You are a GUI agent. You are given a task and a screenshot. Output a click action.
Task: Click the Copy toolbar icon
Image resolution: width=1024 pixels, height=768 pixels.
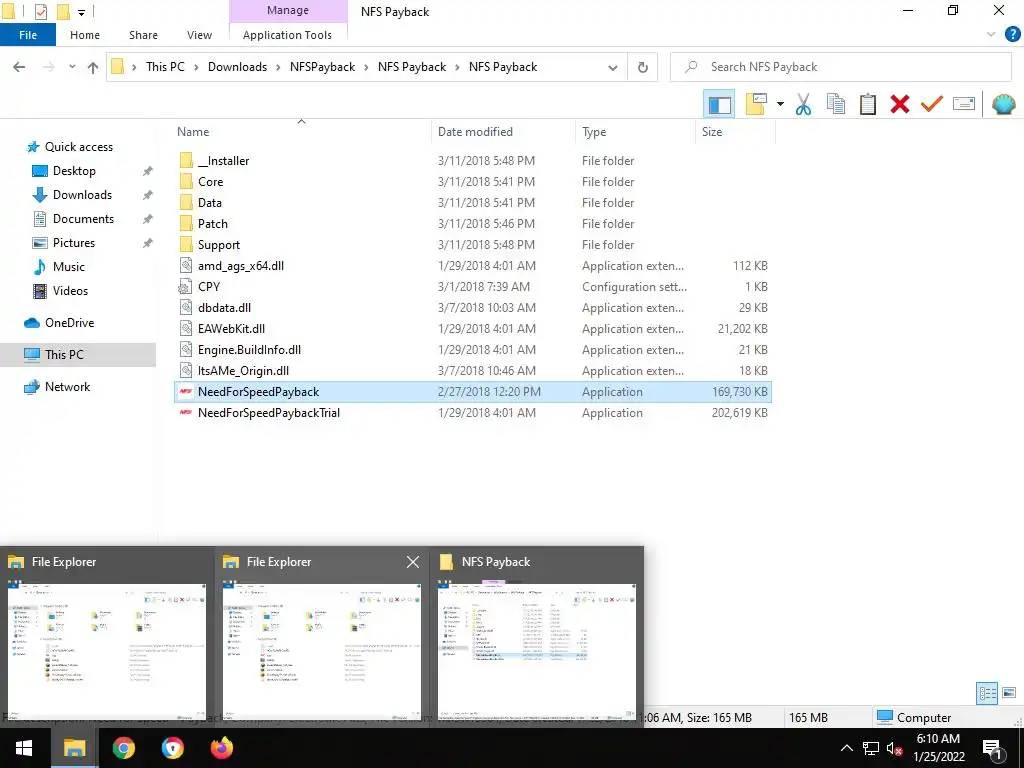[x=835, y=104]
